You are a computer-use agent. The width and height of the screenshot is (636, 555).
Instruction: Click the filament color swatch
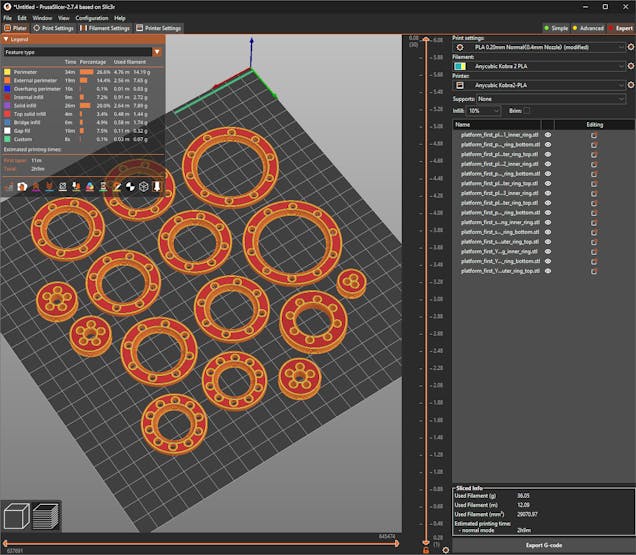[459, 65]
